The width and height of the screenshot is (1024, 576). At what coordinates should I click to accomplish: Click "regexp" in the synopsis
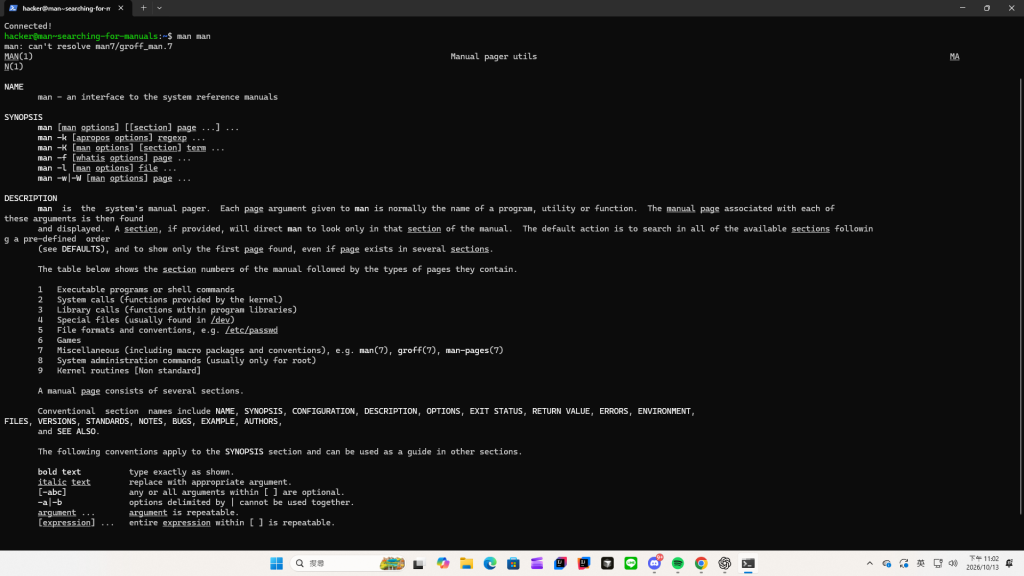point(172,138)
